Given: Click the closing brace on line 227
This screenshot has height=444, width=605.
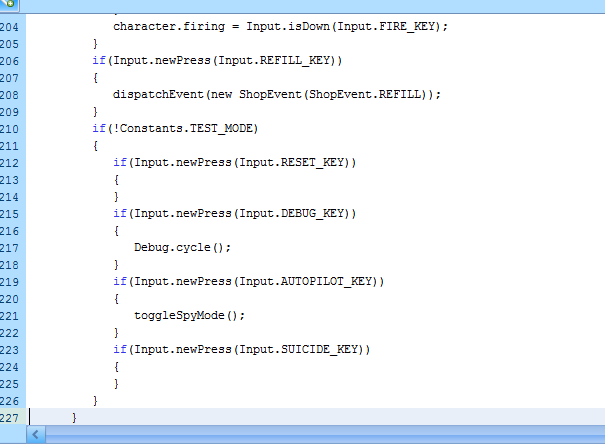Looking at the screenshot, I should click(74, 418).
